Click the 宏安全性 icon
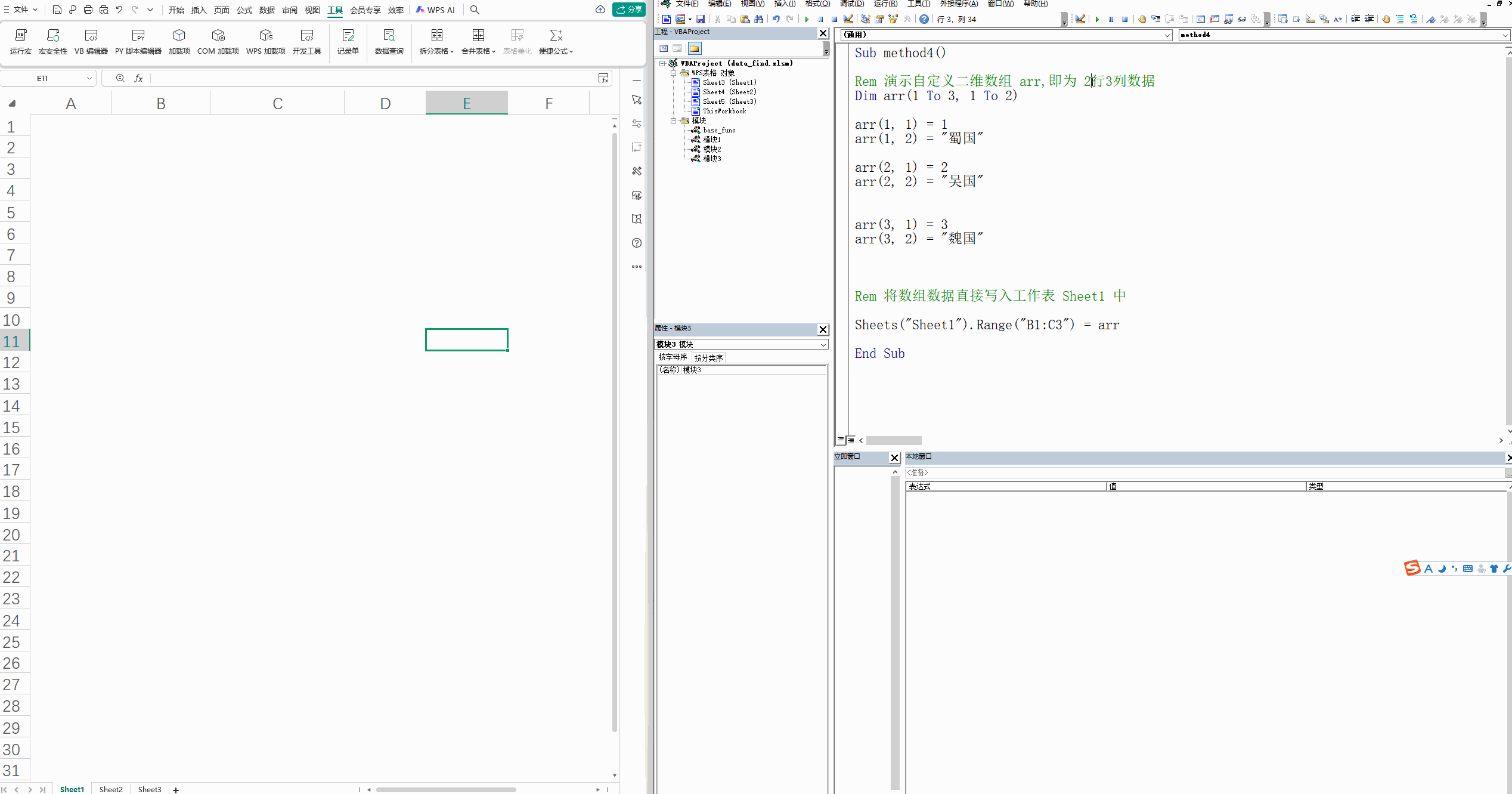The image size is (1512, 794). pyautogui.click(x=53, y=42)
